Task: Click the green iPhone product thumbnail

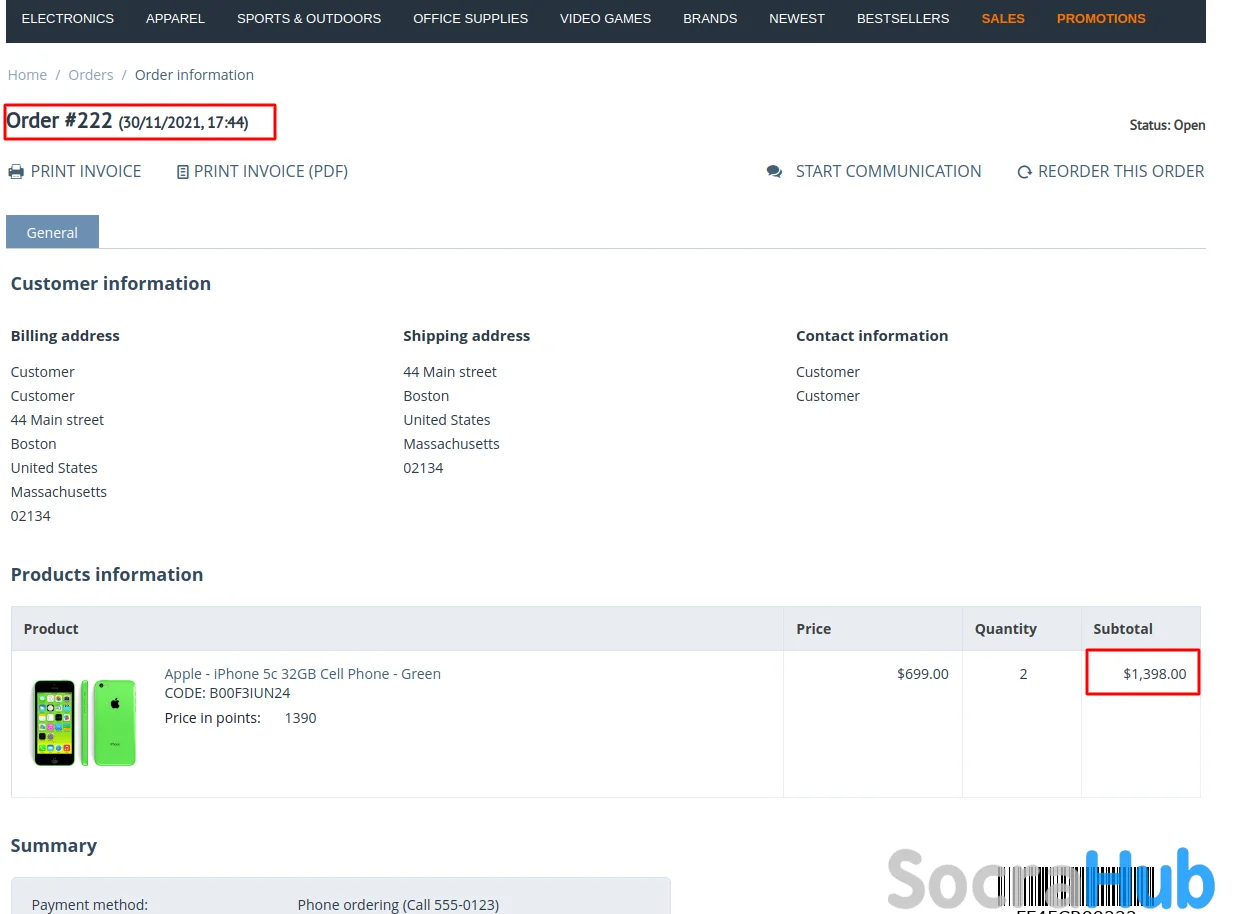Action: [84, 722]
